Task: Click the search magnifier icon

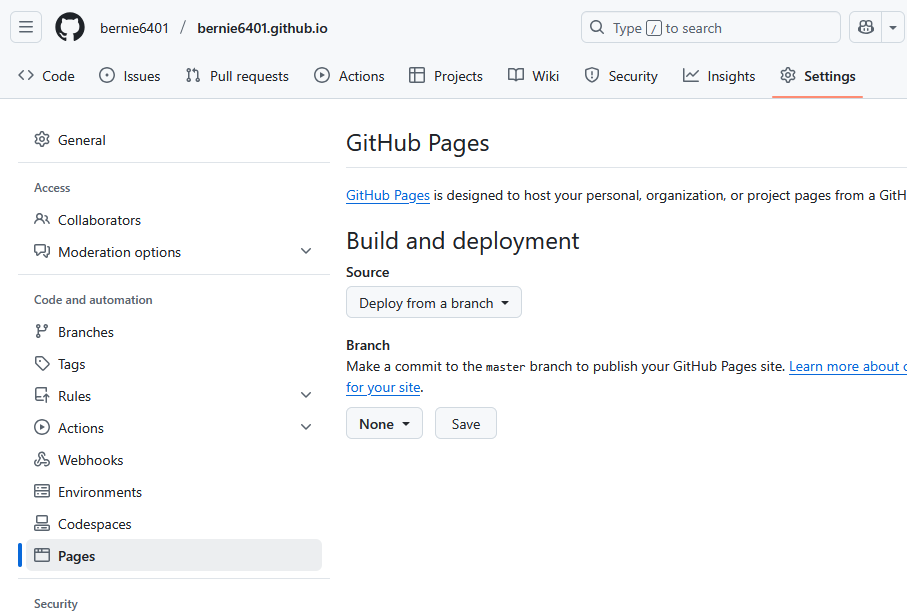Action: click(x=596, y=27)
